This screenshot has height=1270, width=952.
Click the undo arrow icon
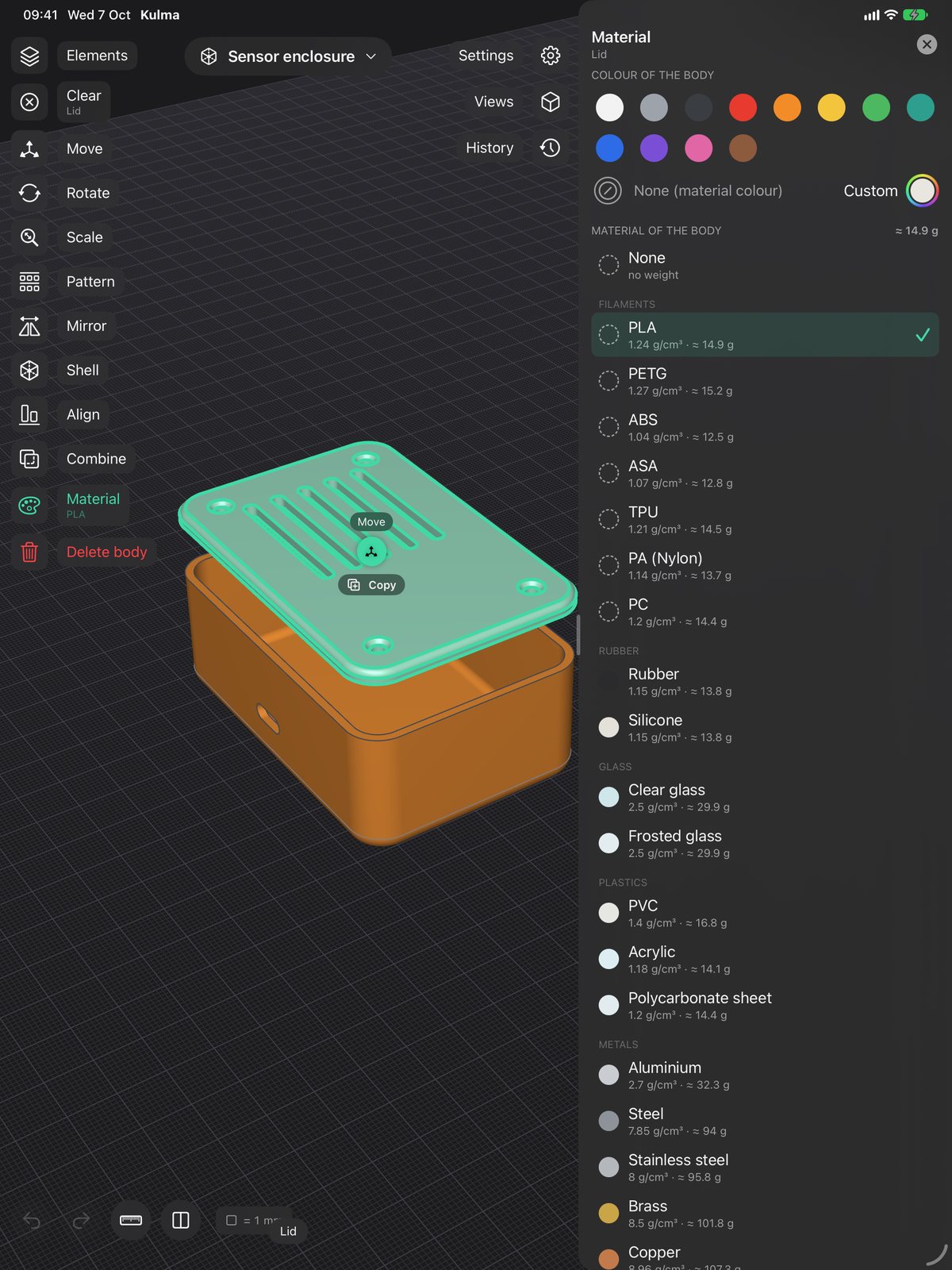(x=32, y=1221)
